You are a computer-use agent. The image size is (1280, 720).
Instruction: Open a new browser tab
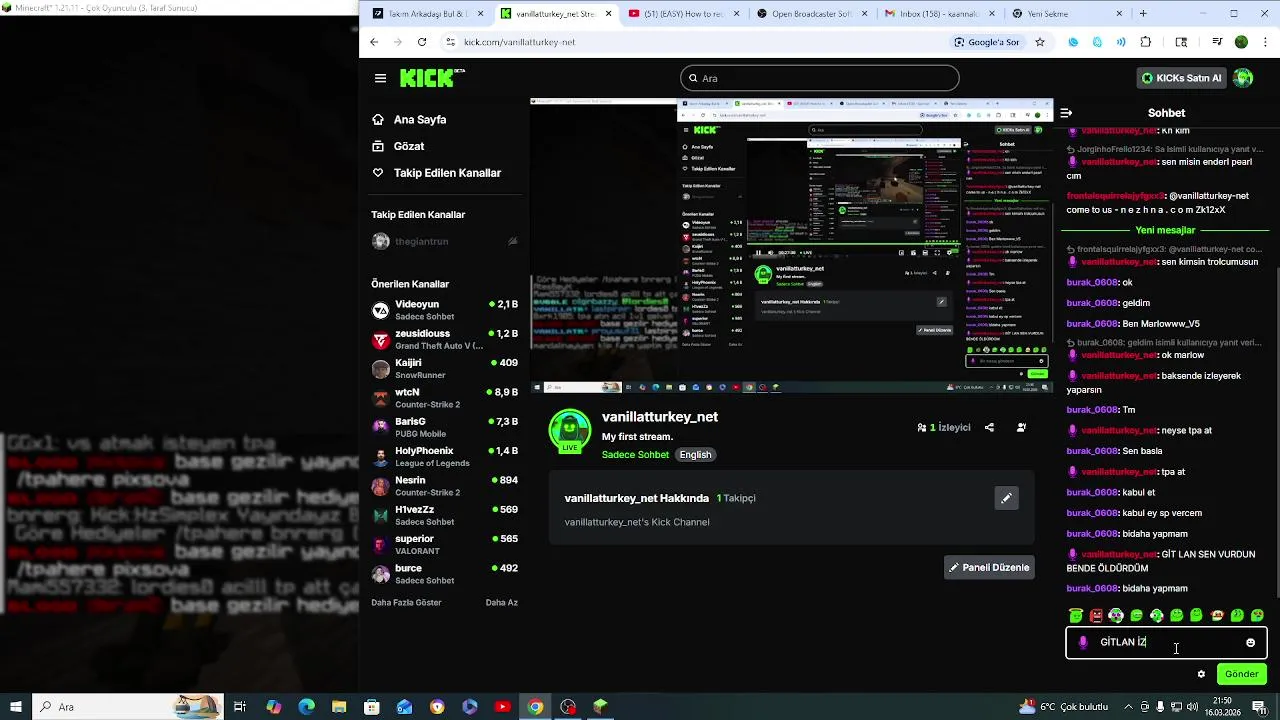(1143, 14)
